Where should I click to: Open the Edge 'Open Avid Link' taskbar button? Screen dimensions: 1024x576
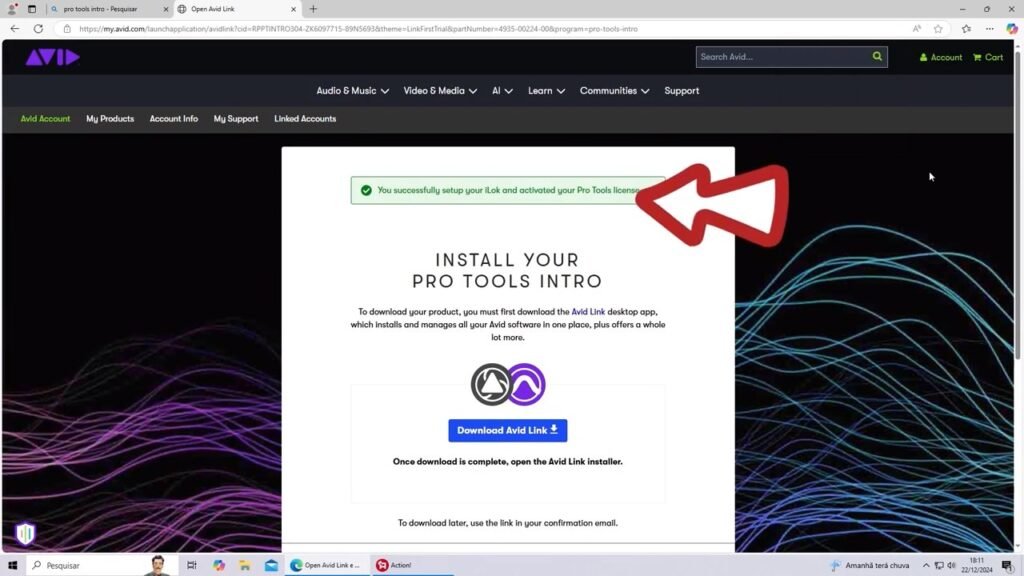[326, 565]
